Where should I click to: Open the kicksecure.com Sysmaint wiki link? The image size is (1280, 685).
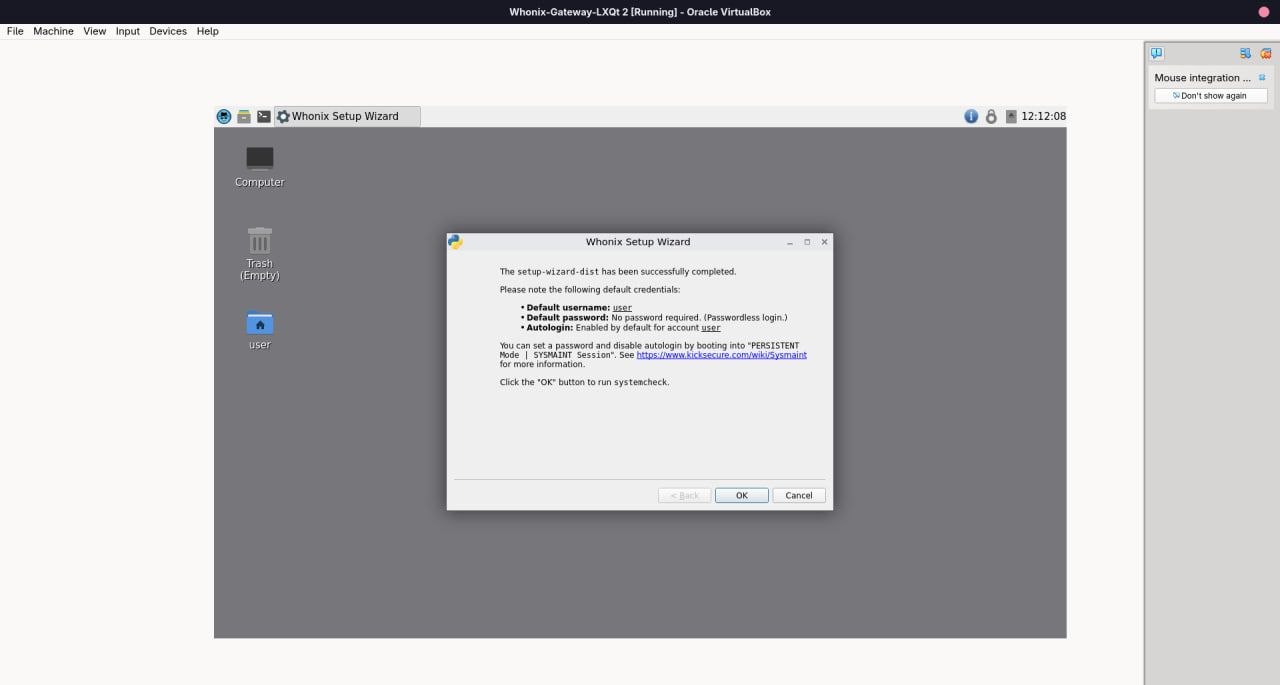722,355
